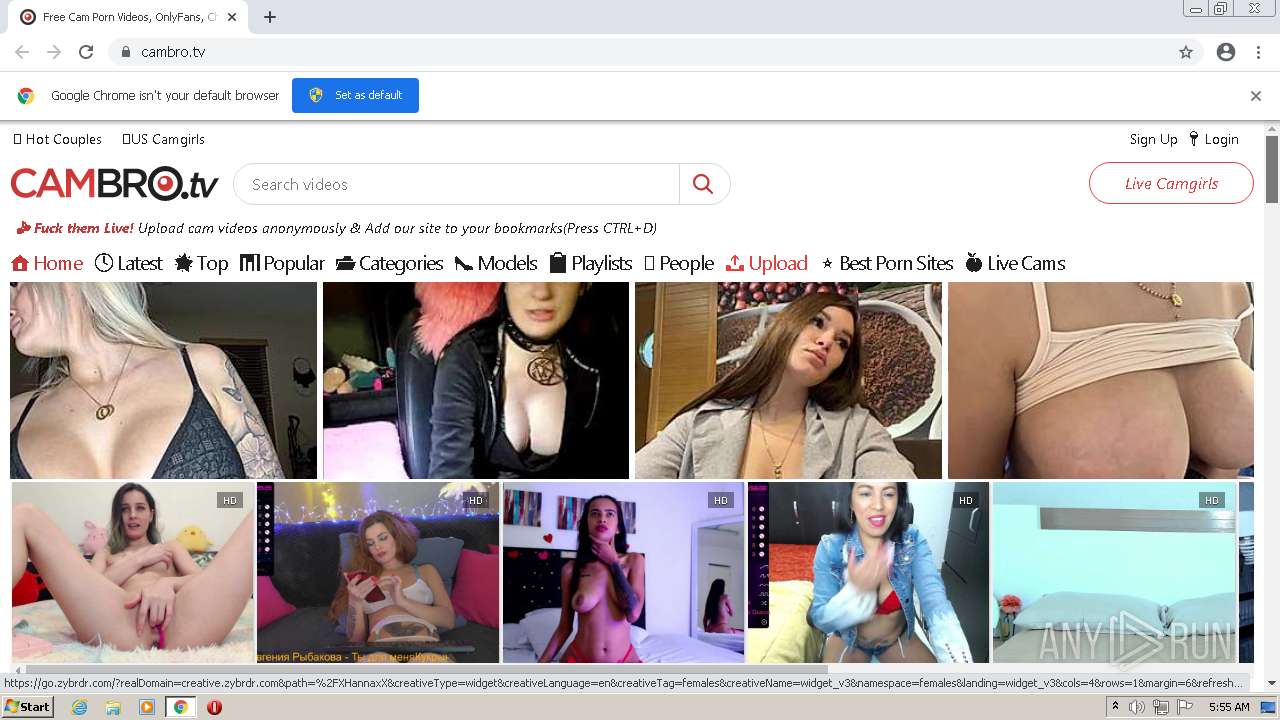Open the Live Cams nav item
1280x720 pixels.
coord(1015,263)
